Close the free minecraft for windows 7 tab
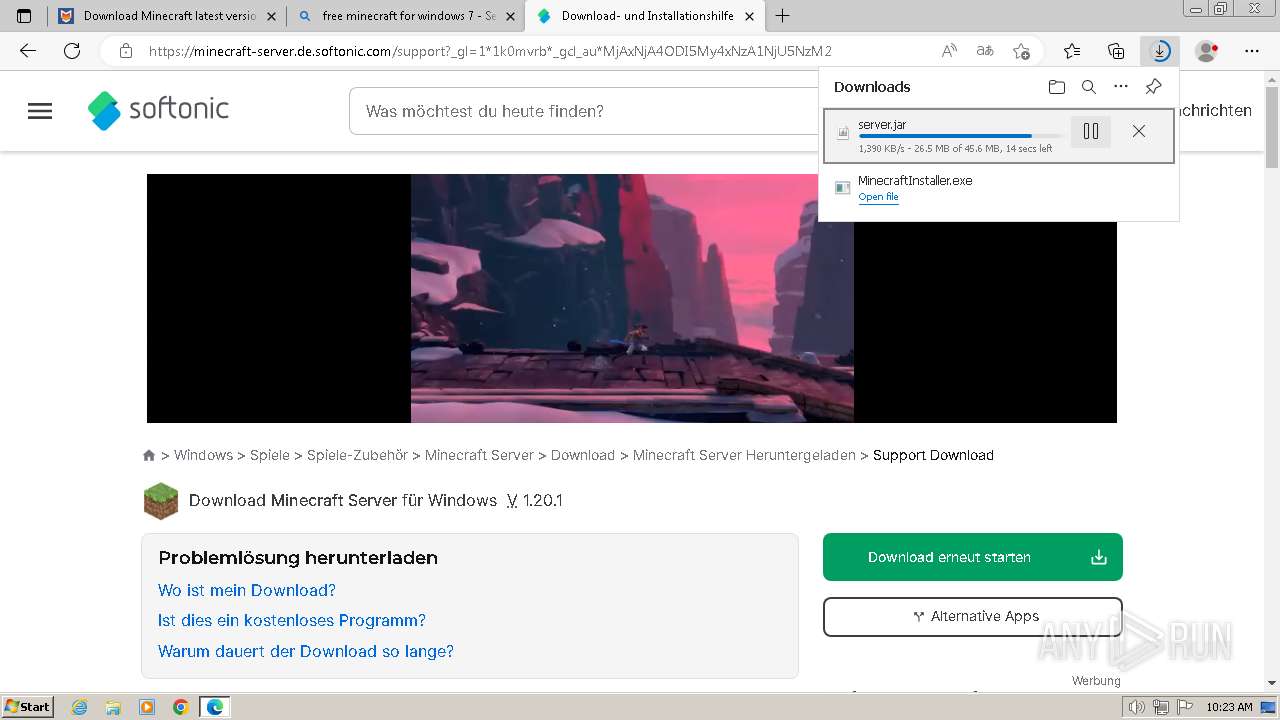This screenshot has width=1280, height=720. click(x=510, y=16)
